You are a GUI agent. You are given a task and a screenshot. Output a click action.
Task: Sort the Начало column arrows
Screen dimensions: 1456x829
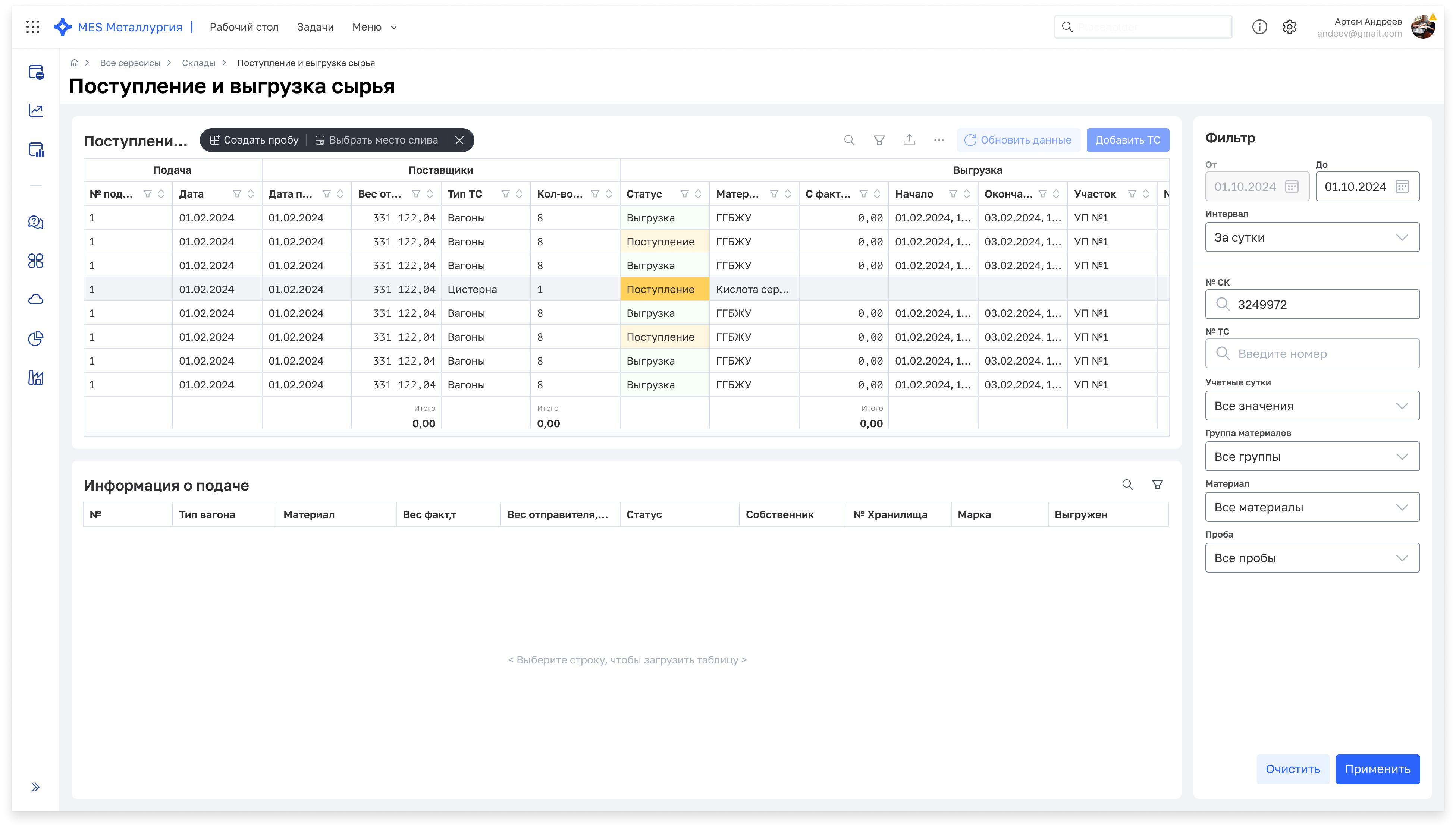(x=967, y=194)
